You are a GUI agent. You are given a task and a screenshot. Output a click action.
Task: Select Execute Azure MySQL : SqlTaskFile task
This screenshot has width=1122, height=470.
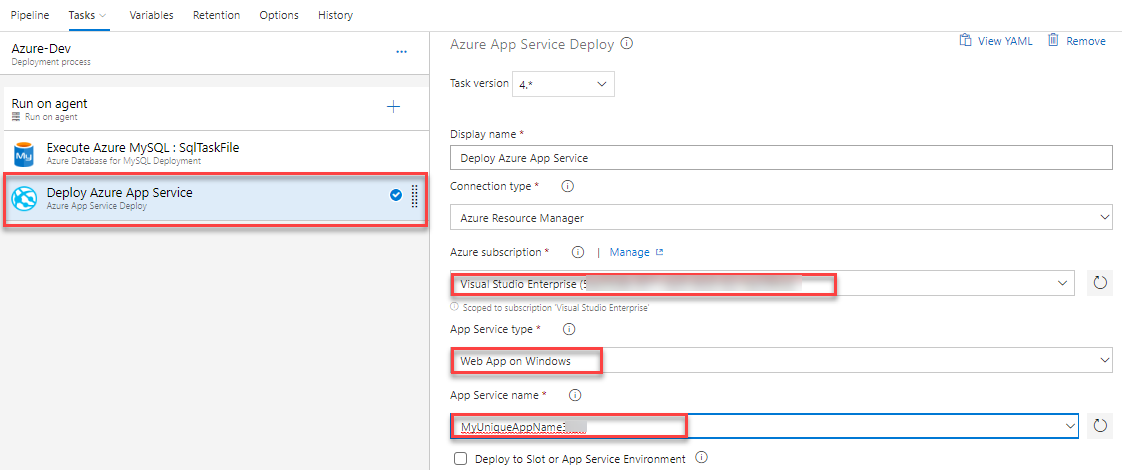[215, 153]
